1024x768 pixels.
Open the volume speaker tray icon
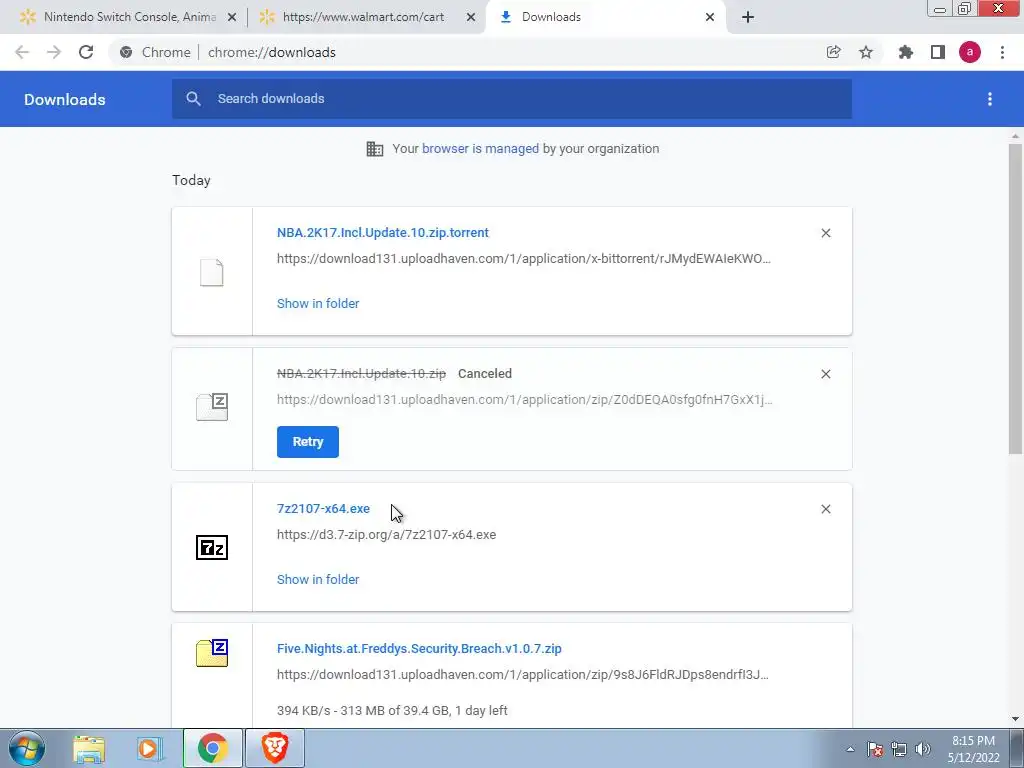pyautogui.click(x=923, y=749)
